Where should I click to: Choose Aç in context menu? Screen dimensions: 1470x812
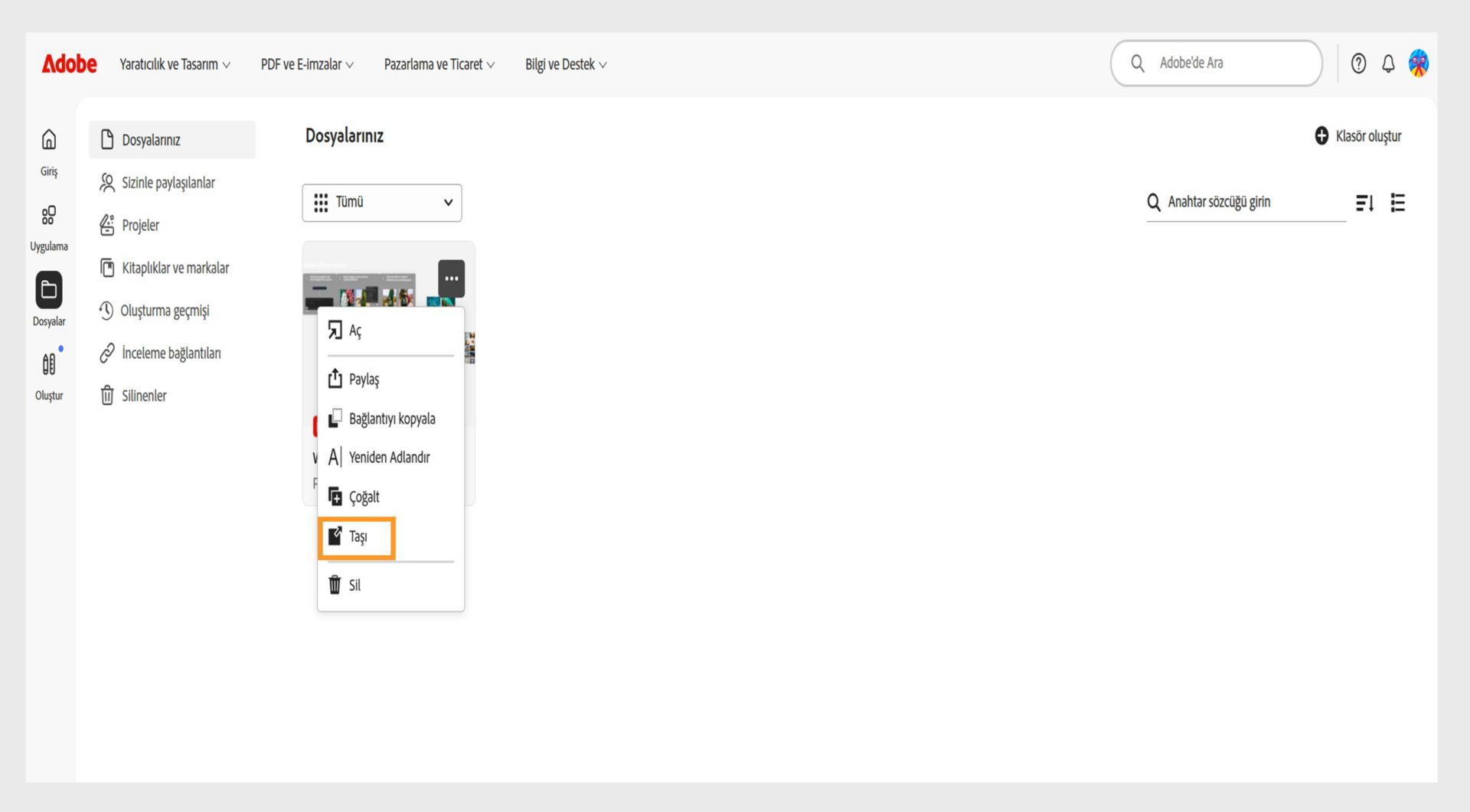390,331
